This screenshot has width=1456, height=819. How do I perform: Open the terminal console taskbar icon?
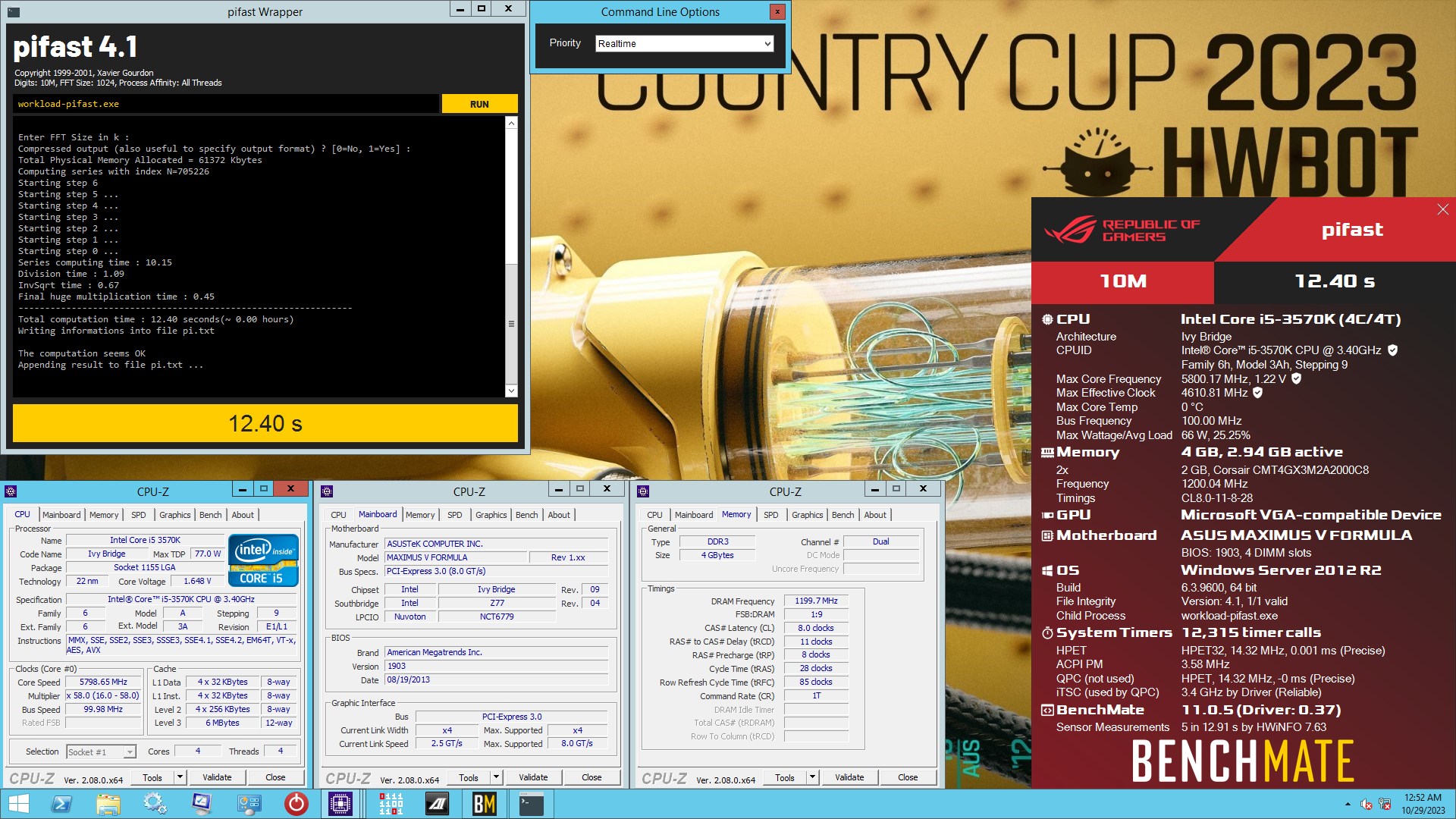tap(531, 804)
